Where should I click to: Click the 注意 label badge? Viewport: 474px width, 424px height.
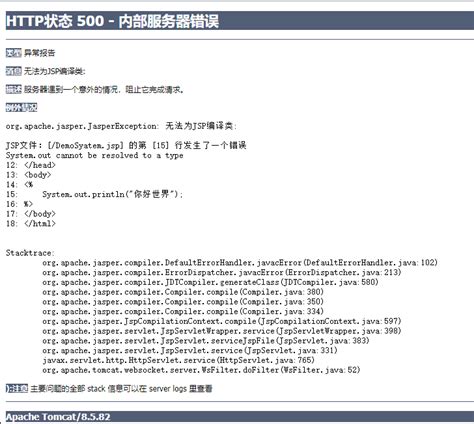17,389
